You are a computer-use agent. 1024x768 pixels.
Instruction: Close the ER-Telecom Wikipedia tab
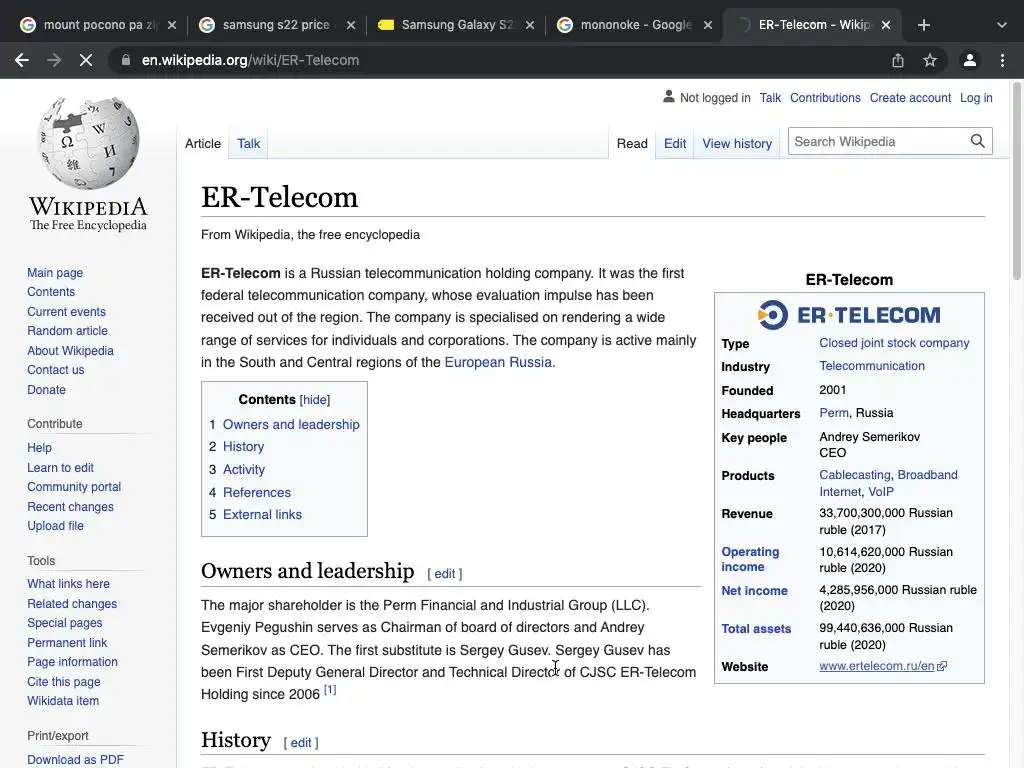tap(886, 25)
